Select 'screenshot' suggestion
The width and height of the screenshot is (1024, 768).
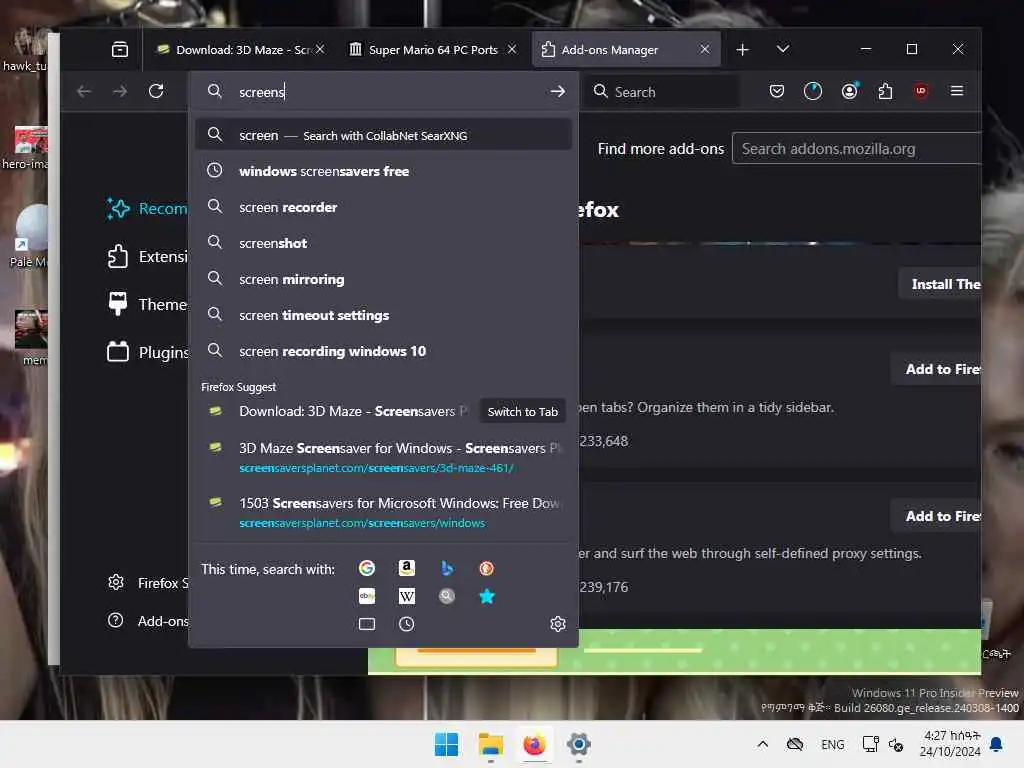point(383,243)
